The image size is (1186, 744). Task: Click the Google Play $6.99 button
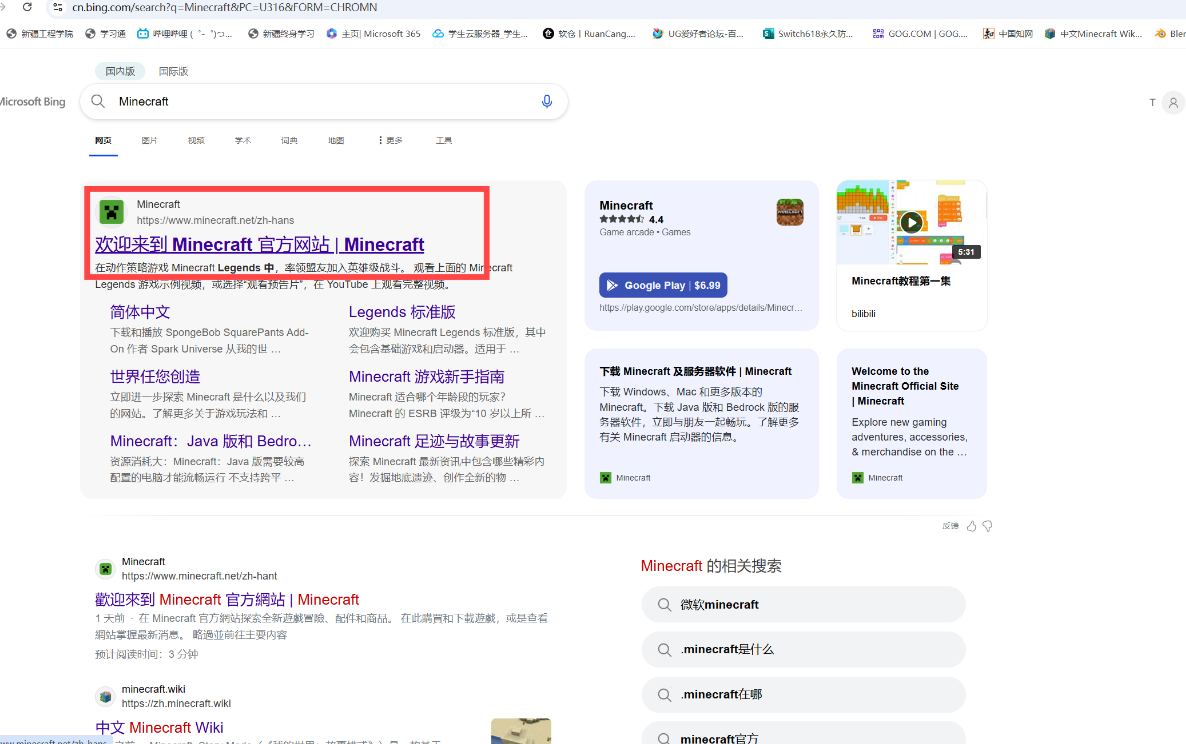663,285
